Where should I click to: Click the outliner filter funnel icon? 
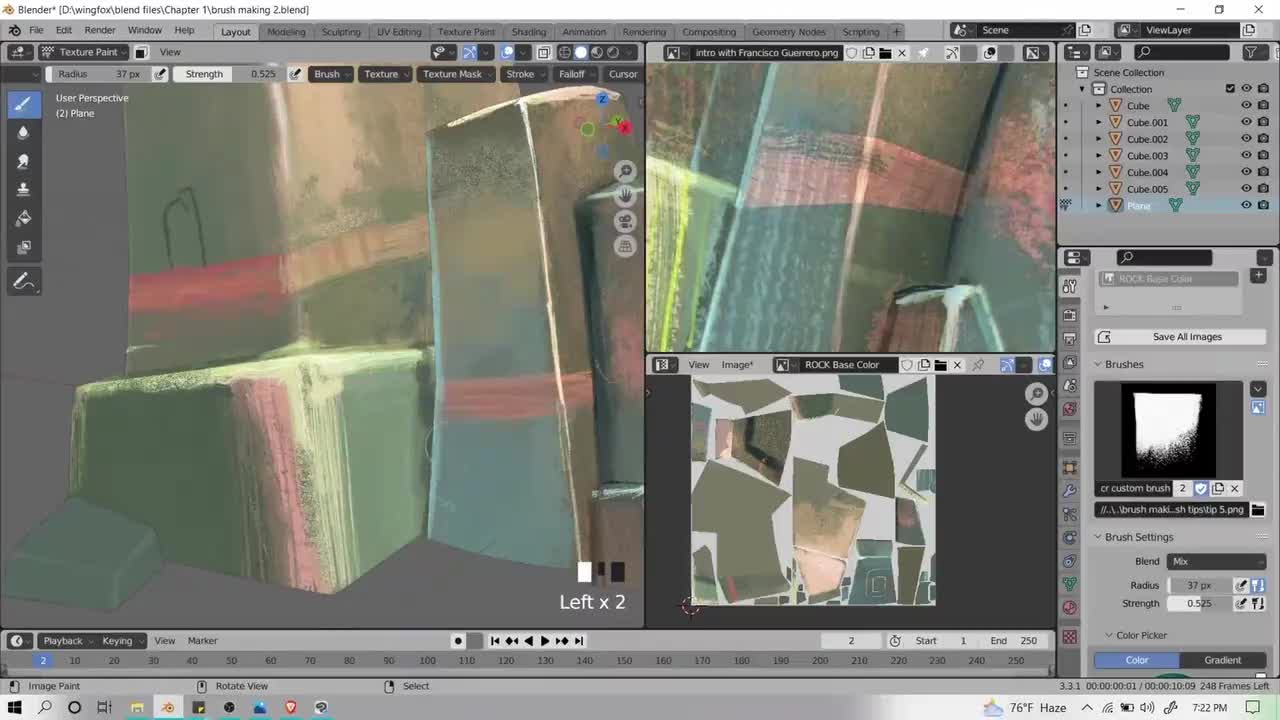pos(1250,52)
